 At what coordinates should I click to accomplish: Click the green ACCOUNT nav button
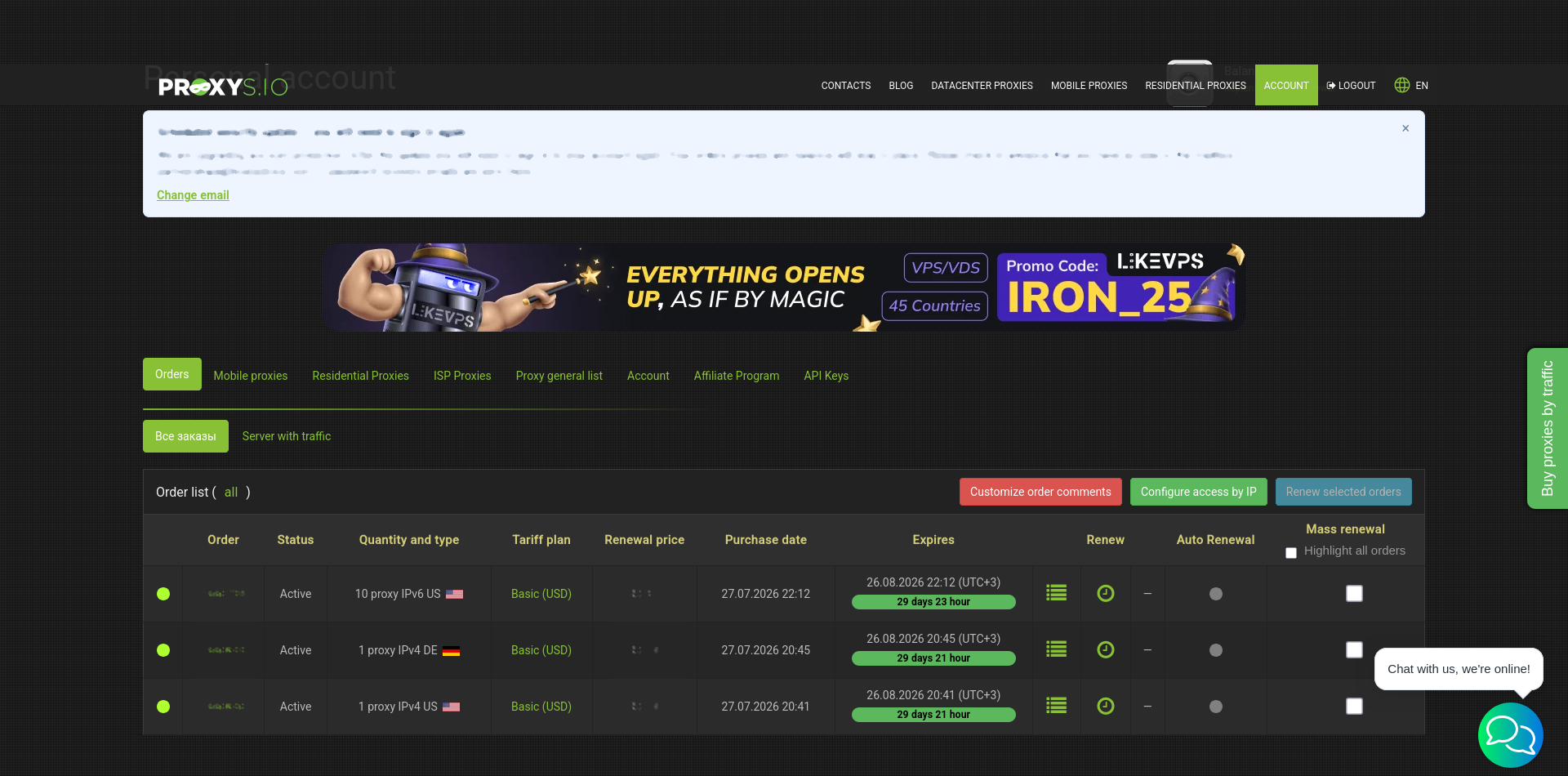(x=1286, y=85)
